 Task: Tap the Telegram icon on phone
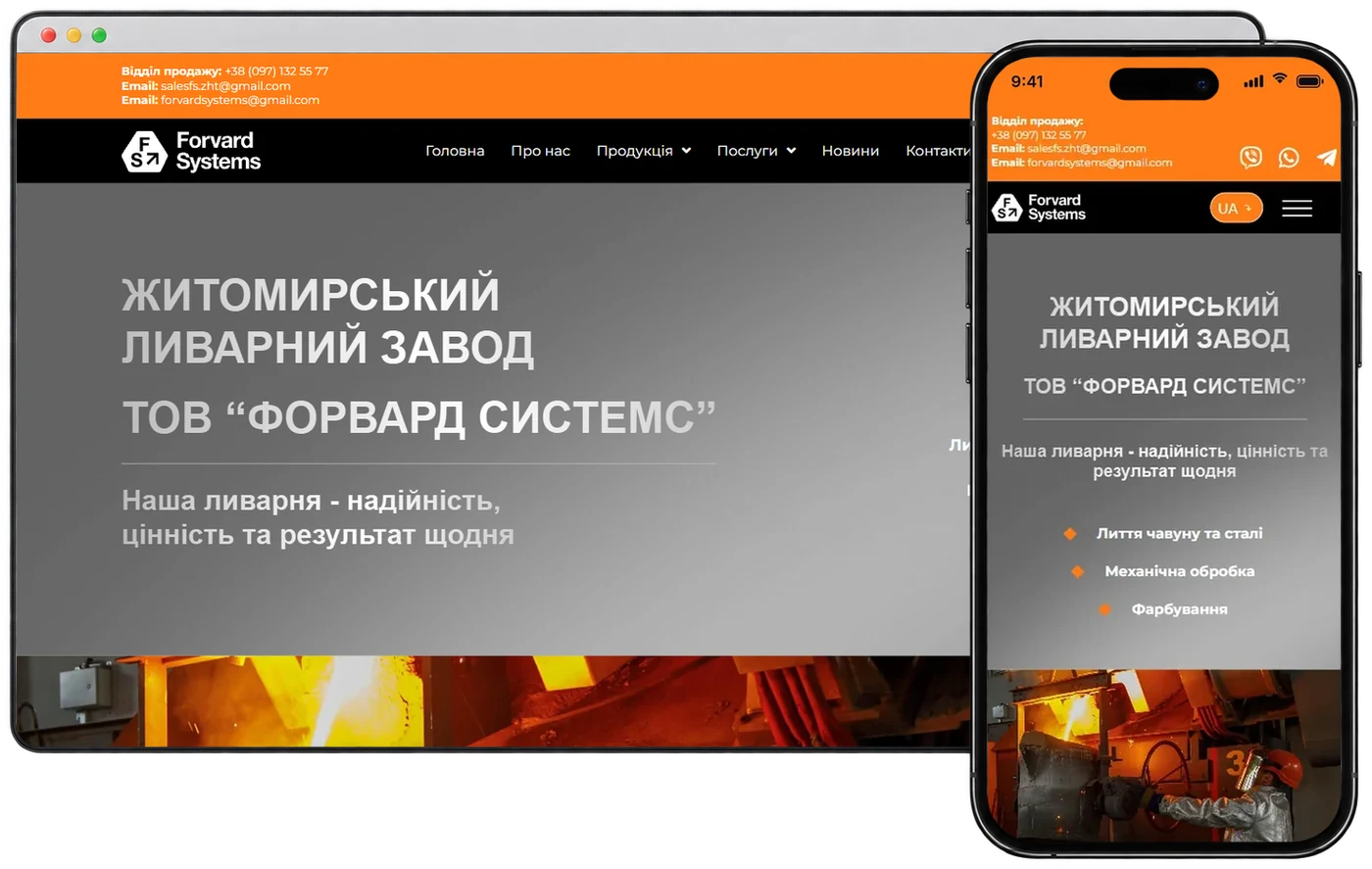click(1326, 157)
